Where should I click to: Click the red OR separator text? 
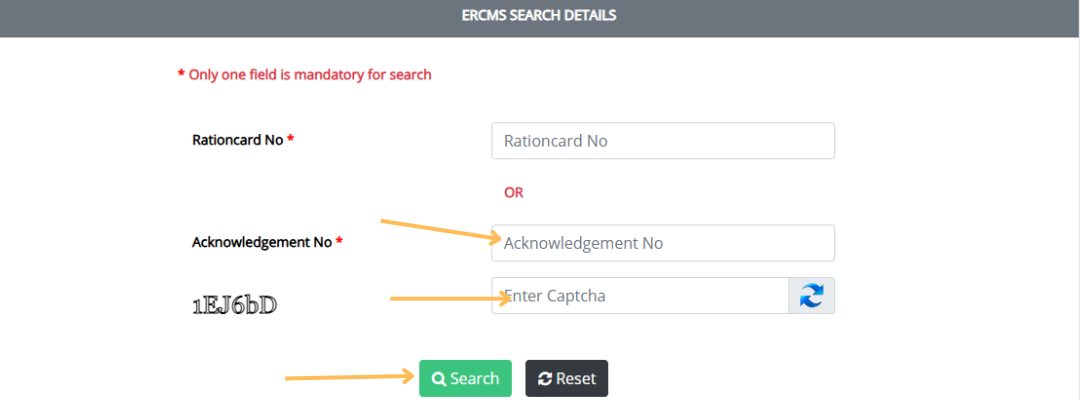[x=513, y=192]
